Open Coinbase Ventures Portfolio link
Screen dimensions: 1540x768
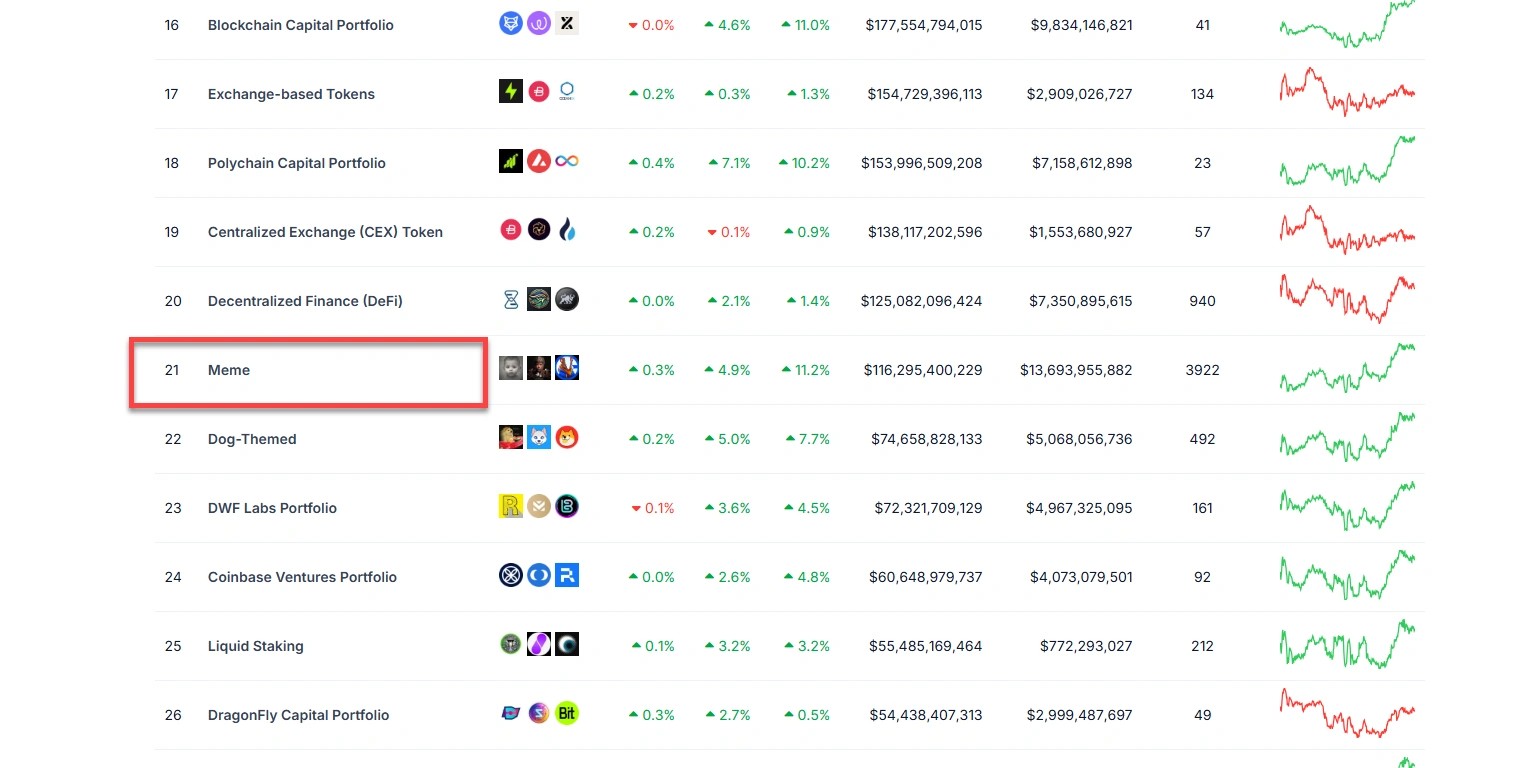[x=302, y=577]
